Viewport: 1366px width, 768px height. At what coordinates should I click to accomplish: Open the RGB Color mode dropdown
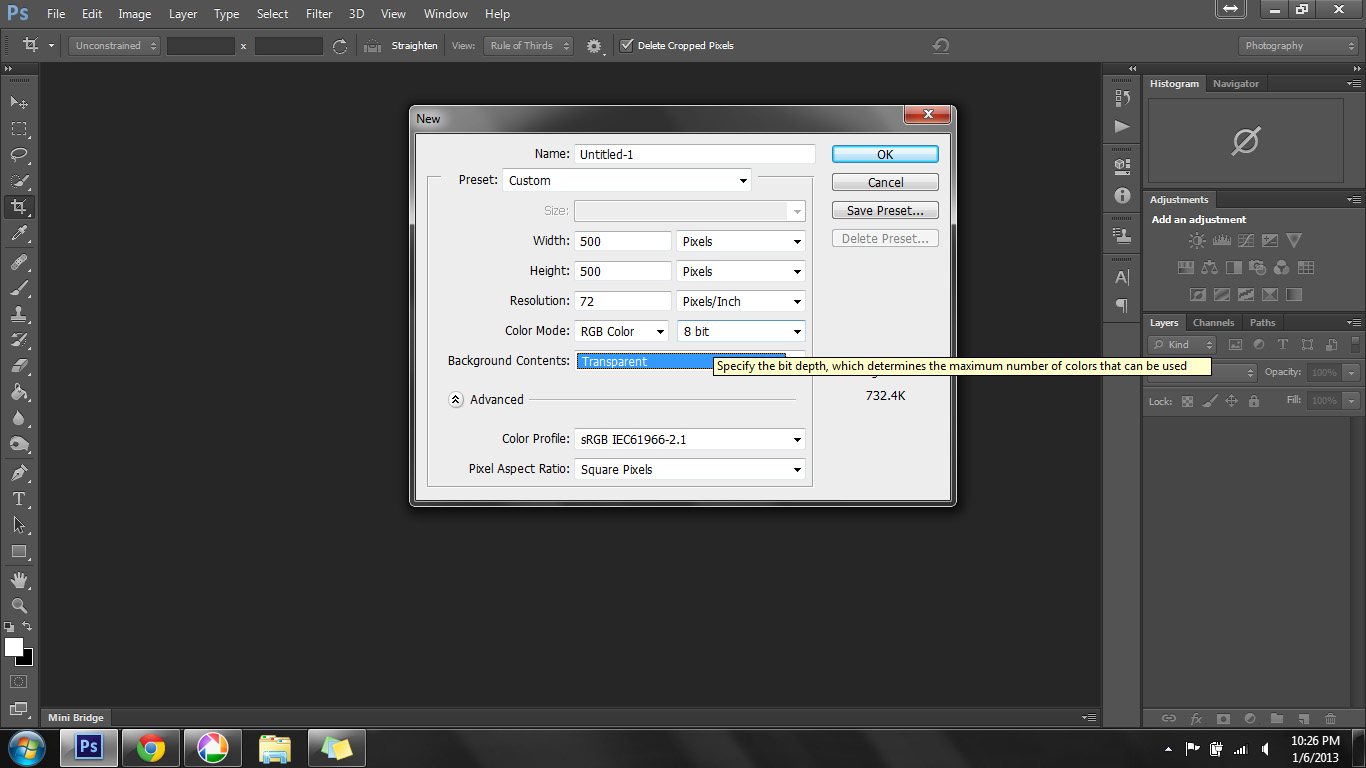click(621, 331)
